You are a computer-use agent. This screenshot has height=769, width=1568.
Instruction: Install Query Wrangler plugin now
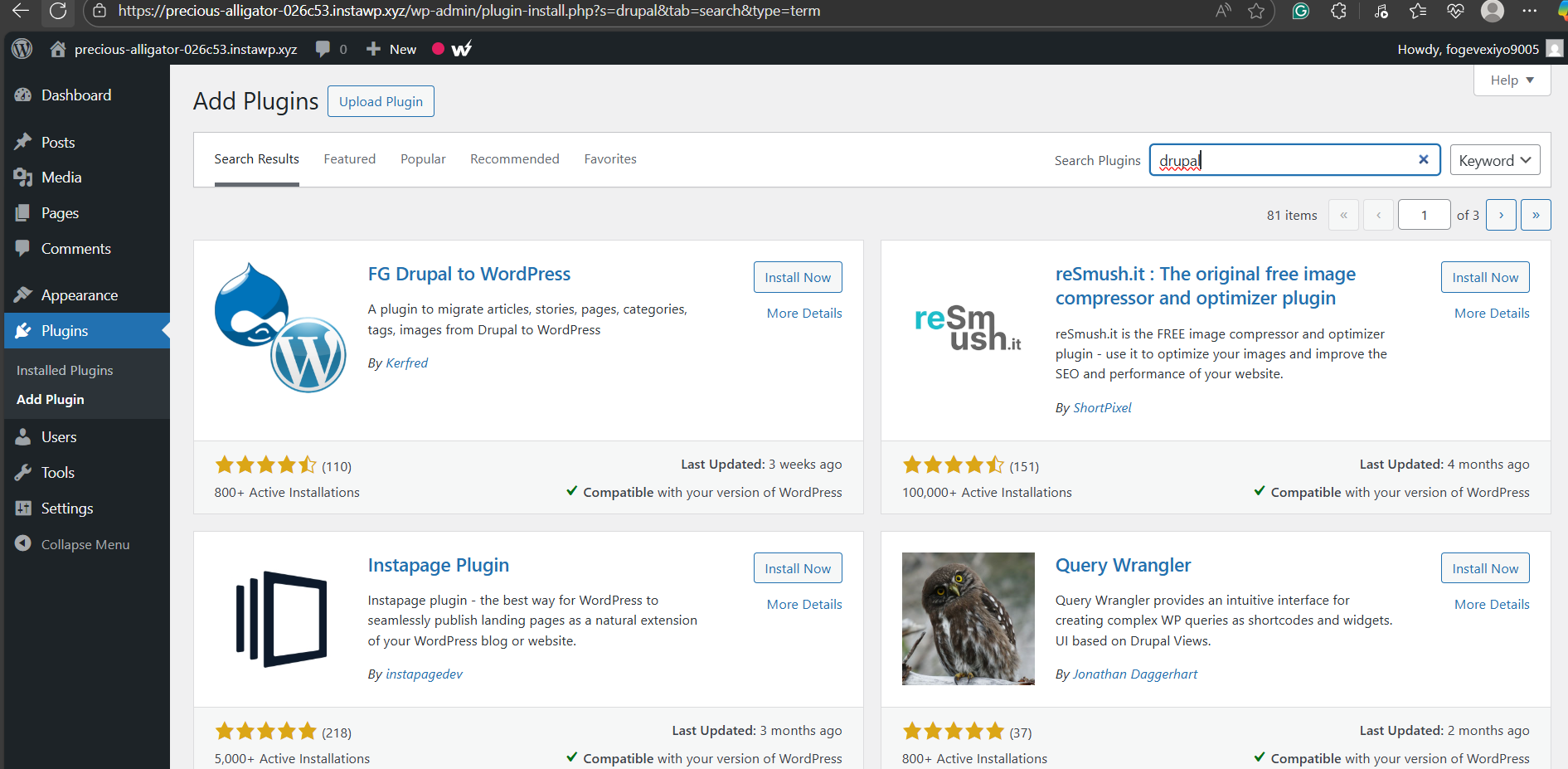tap(1485, 568)
